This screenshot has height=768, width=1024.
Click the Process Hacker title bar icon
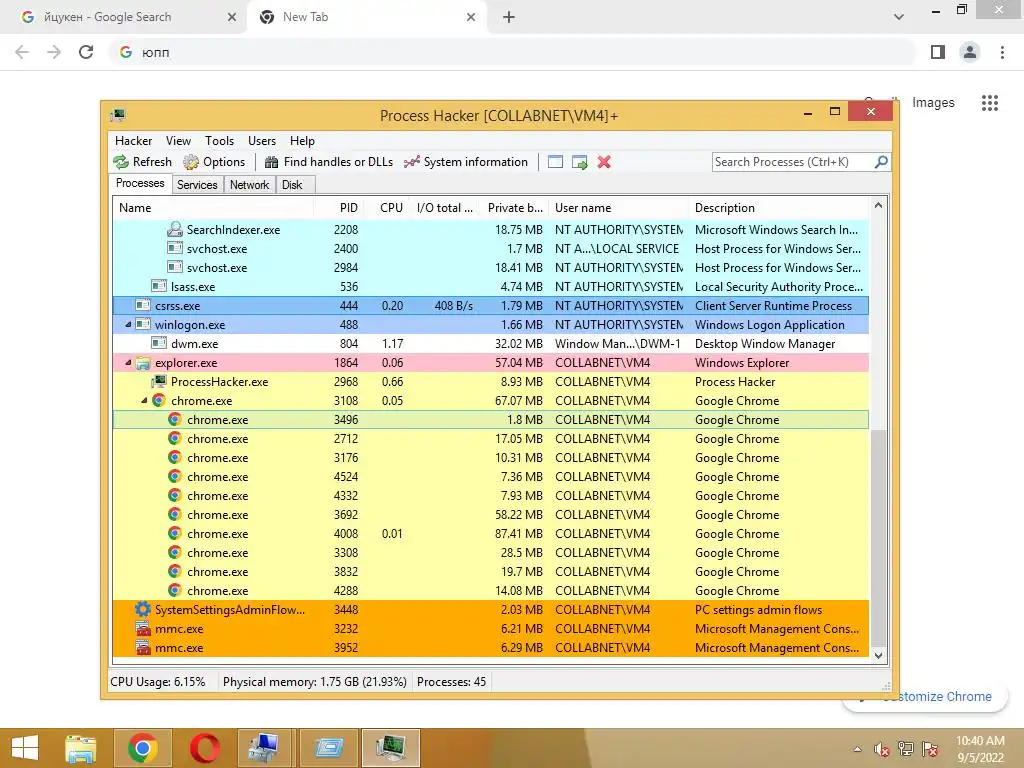click(118, 116)
